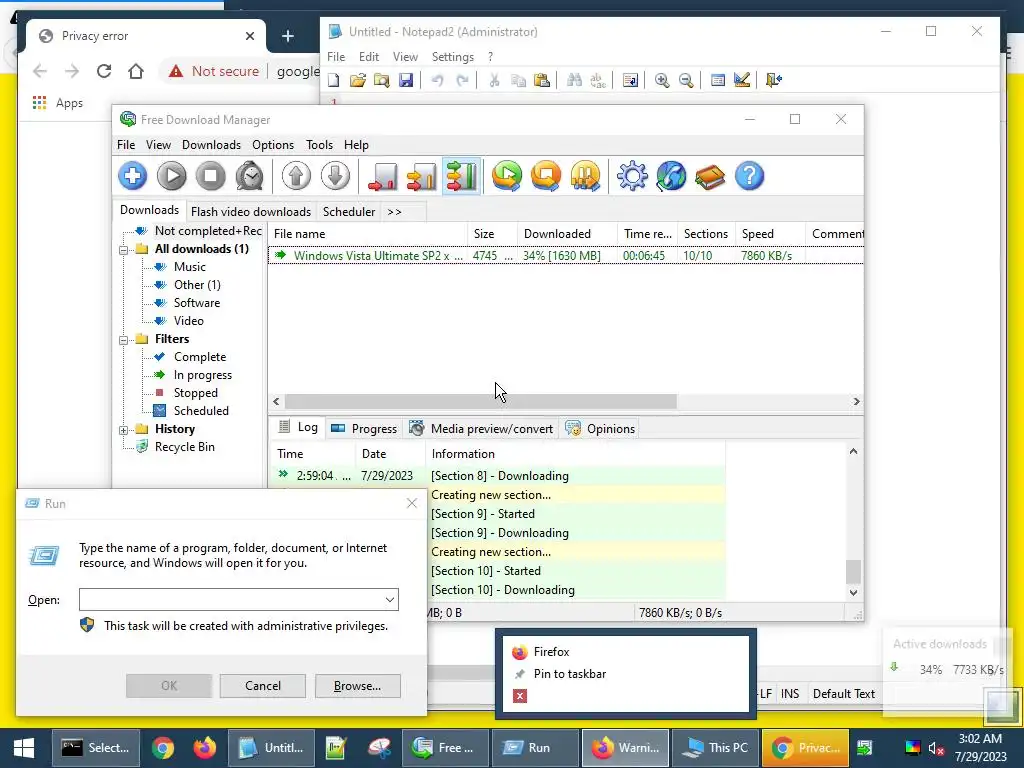Select the Windows Vista Ultimate SP2 download row
1024x768 pixels.
[566, 256]
